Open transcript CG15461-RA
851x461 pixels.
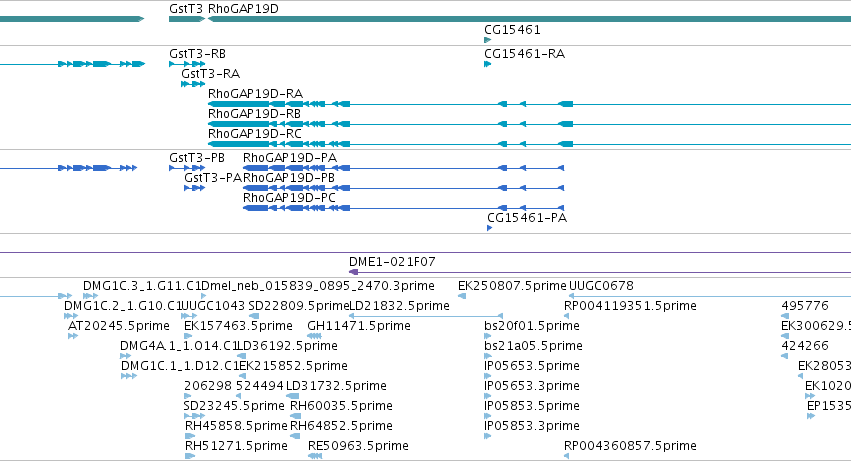tap(524, 54)
